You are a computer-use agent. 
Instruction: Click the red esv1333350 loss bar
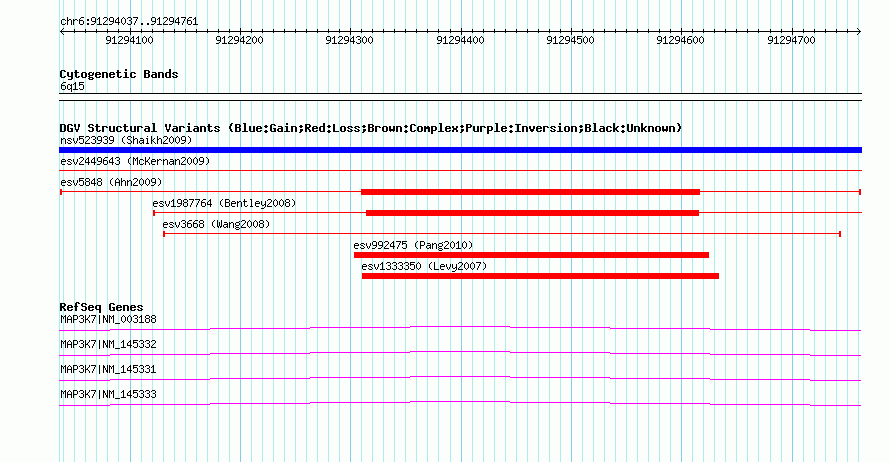540,276
